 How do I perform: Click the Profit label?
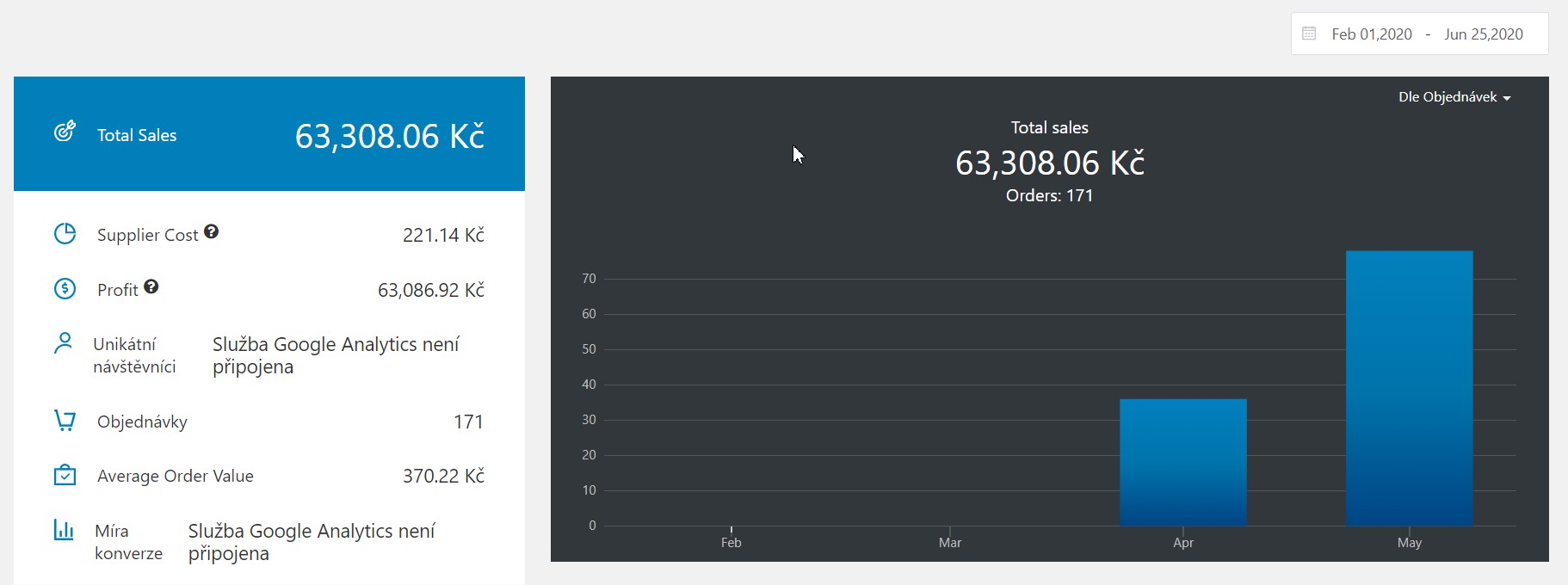point(118,290)
